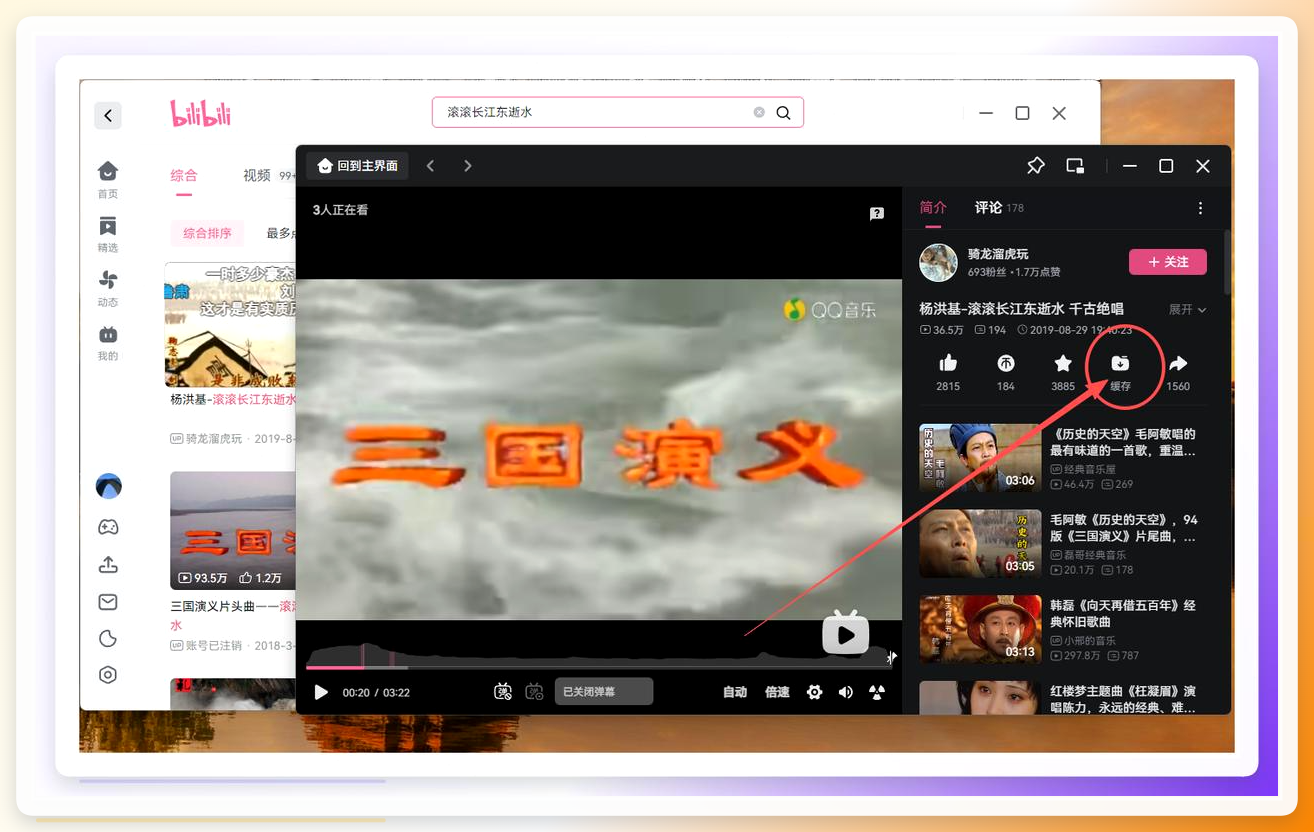Image resolution: width=1314 pixels, height=832 pixels.
Task: Click the upload icon in sidebar
Action: tap(108, 565)
